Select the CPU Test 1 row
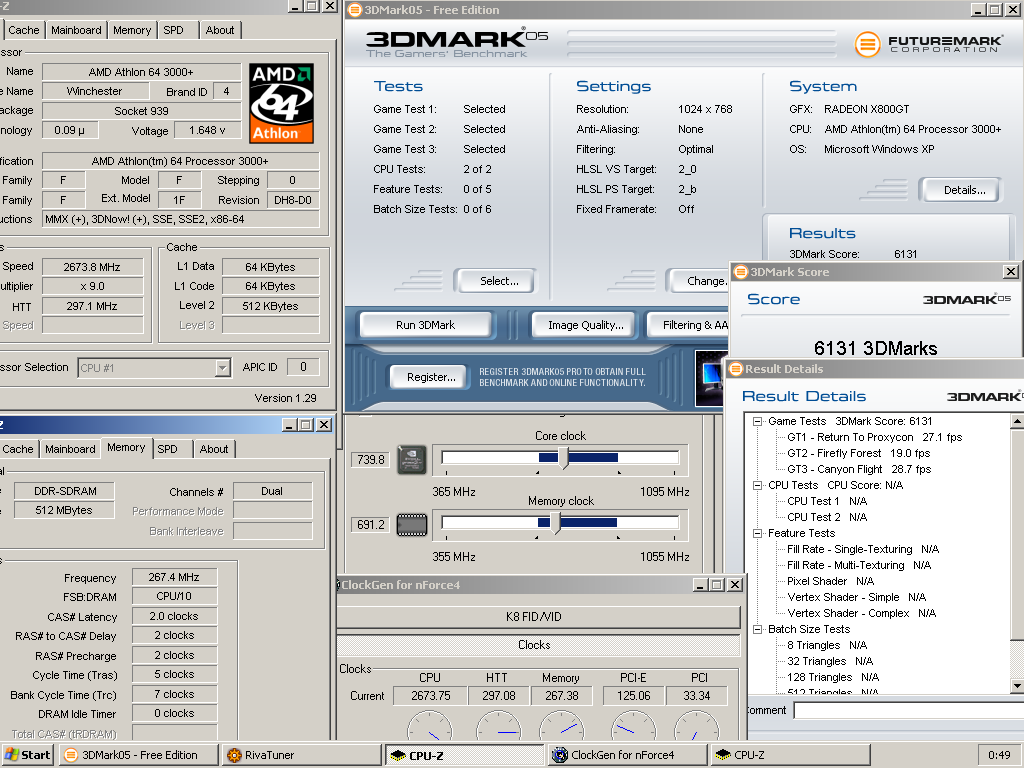Image resolution: width=1024 pixels, height=768 pixels. pyautogui.click(x=827, y=502)
